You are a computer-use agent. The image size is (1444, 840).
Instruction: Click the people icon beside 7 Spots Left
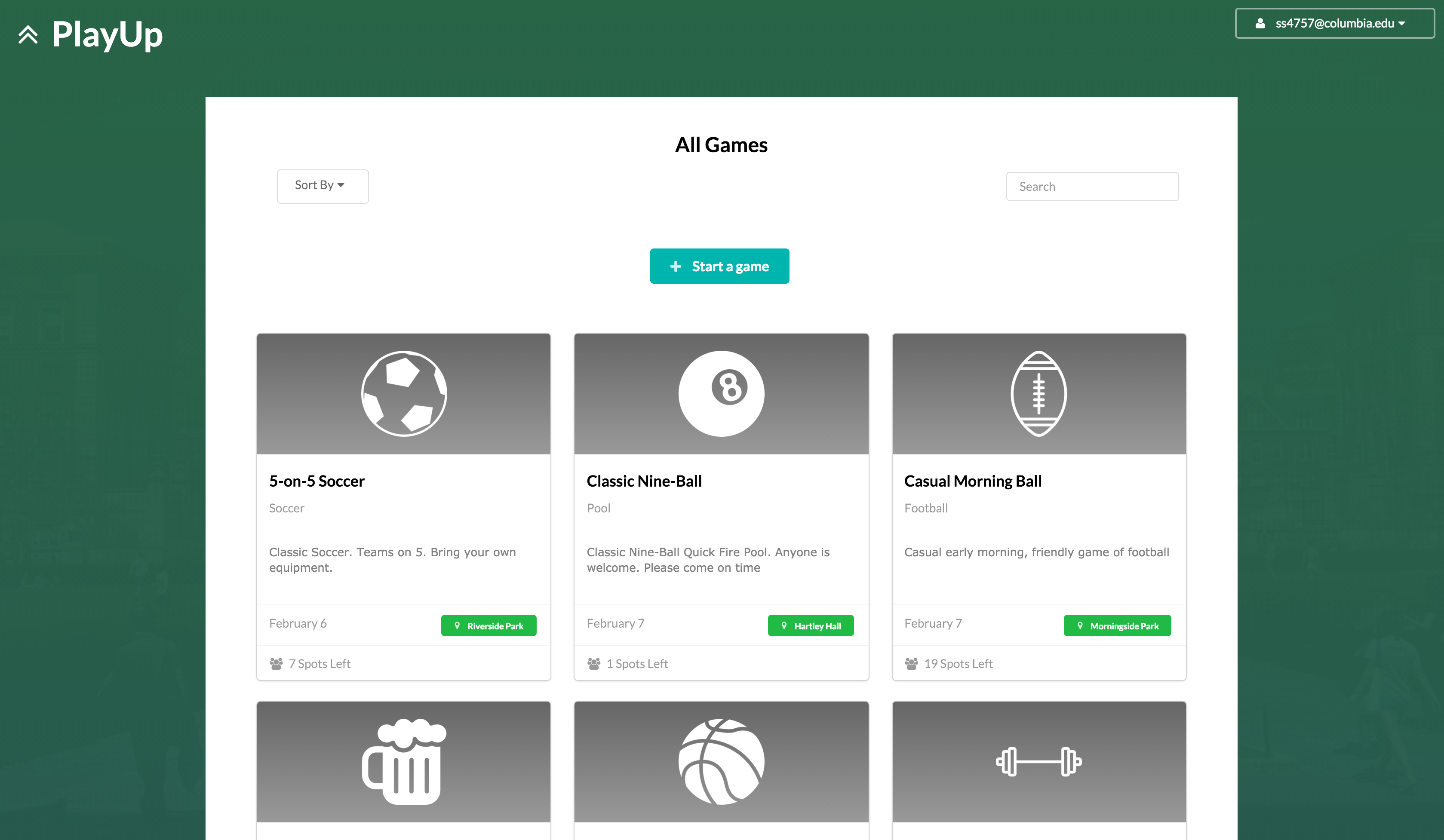pos(276,663)
